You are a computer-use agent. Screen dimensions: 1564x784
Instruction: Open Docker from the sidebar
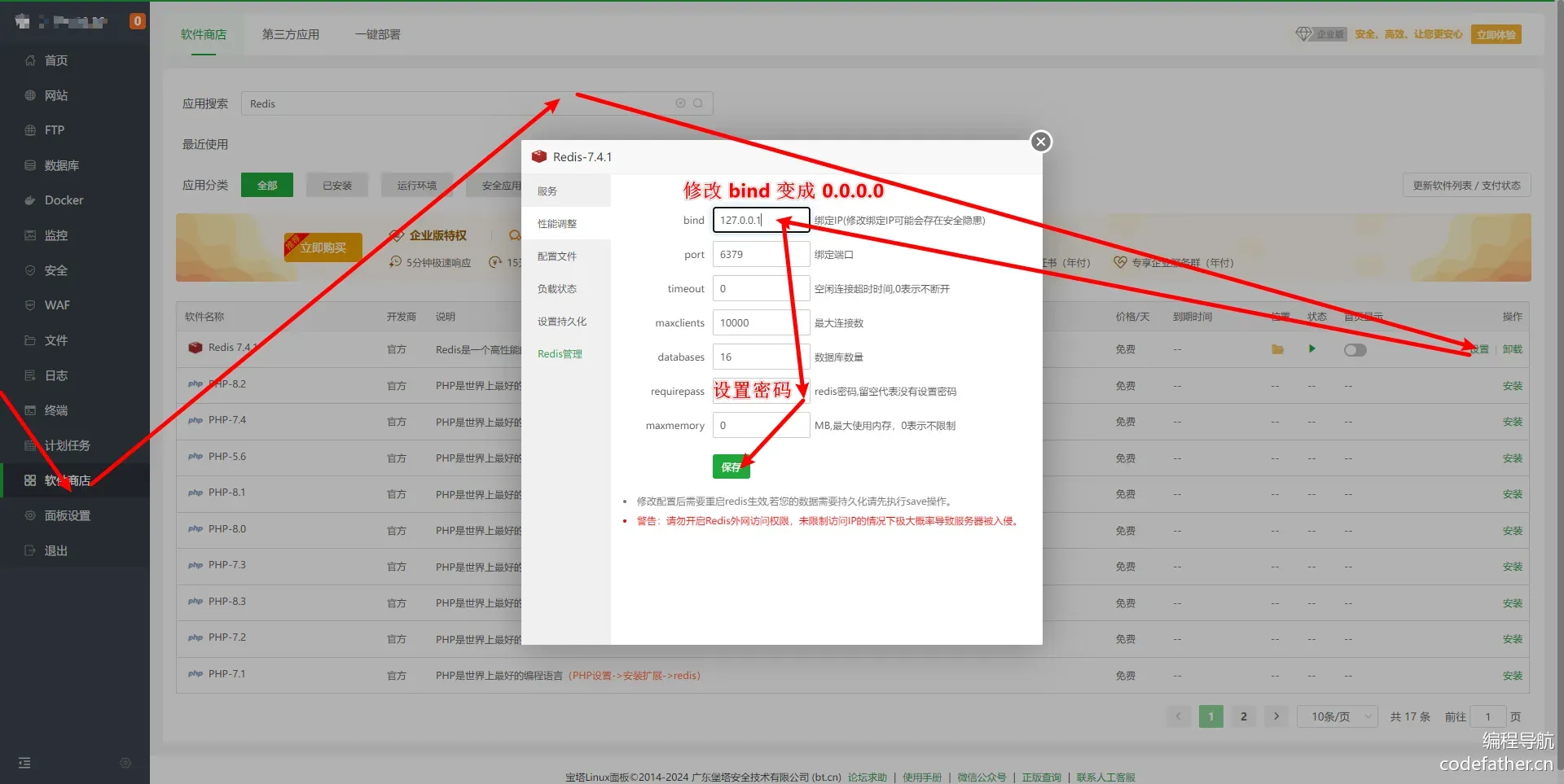(x=64, y=200)
